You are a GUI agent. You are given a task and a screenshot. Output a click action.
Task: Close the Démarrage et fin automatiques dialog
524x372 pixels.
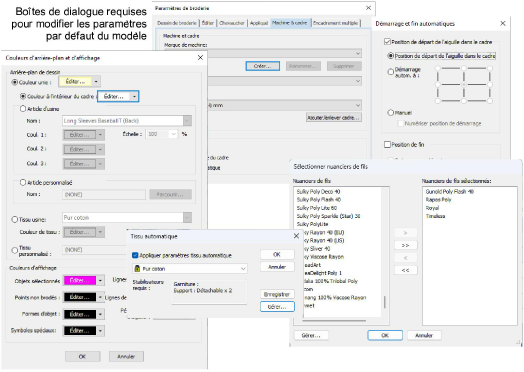point(503,23)
